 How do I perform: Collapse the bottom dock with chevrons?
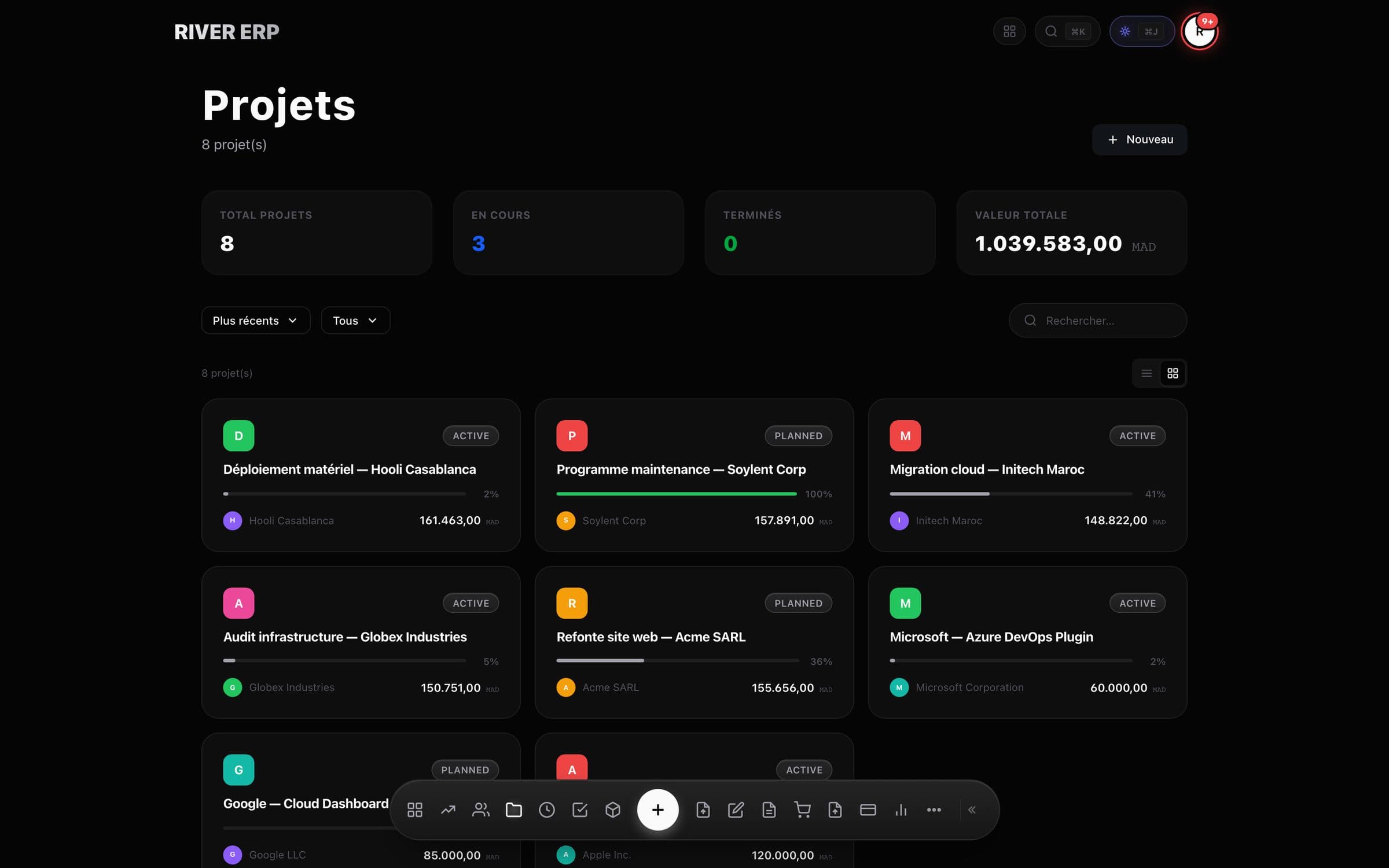point(972,810)
